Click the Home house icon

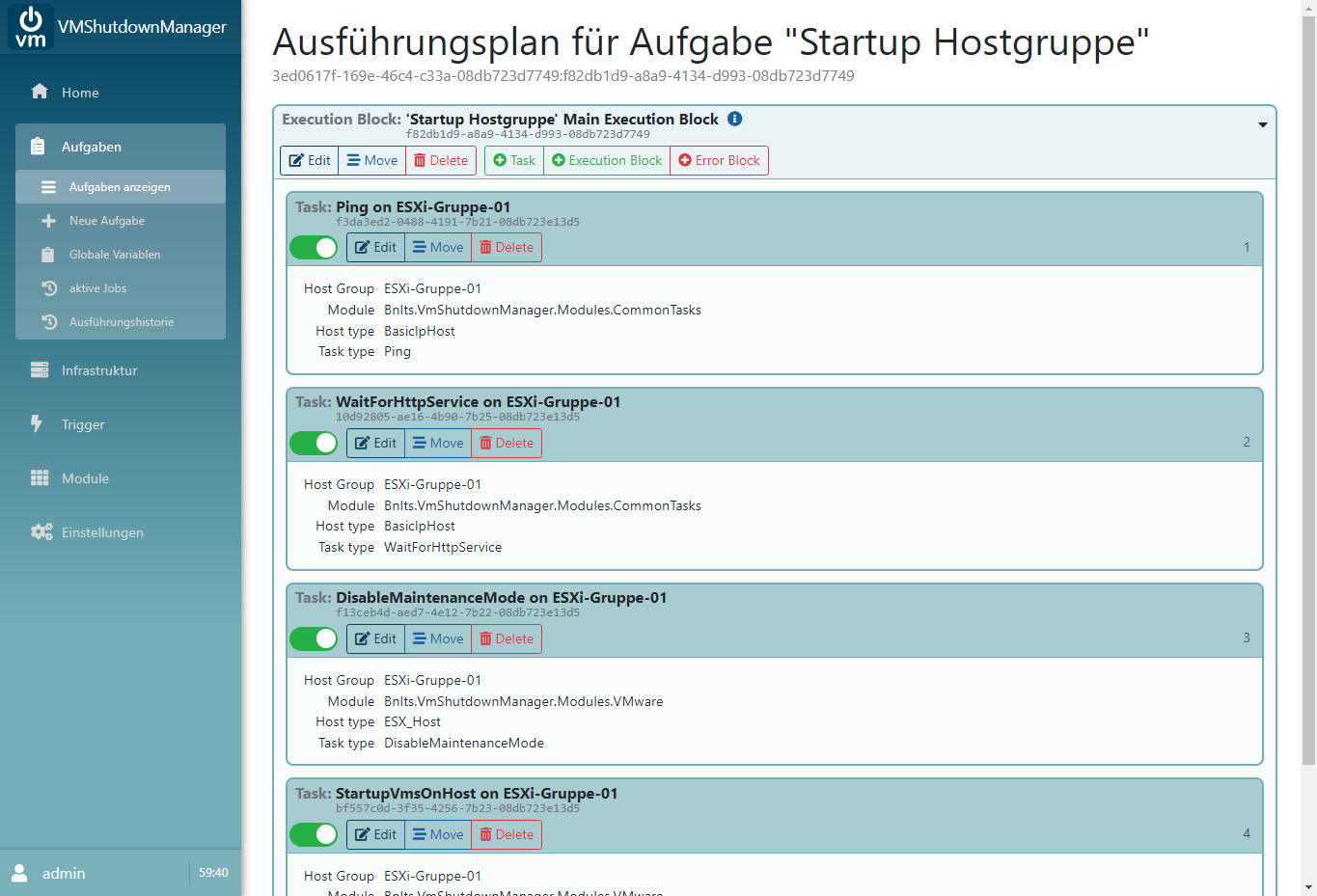(40, 92)
